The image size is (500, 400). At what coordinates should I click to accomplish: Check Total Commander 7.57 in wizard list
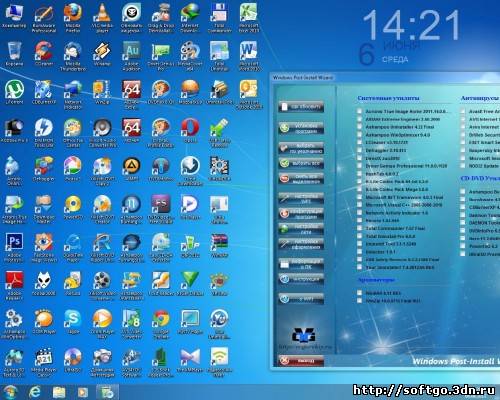pyautogui.click(x=359, y=228)
